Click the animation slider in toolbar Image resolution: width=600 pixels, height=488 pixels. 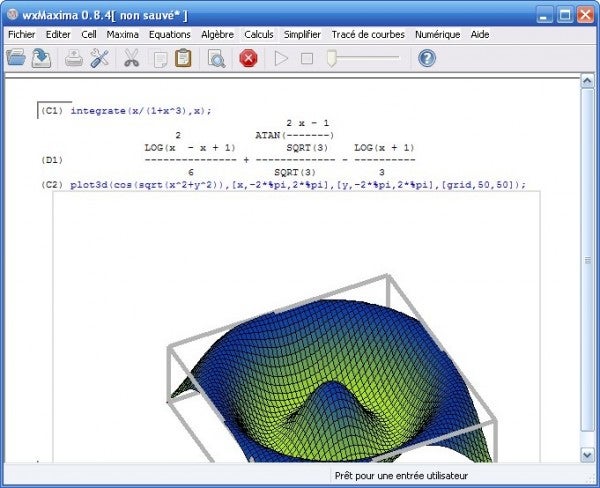pos(365,58)
